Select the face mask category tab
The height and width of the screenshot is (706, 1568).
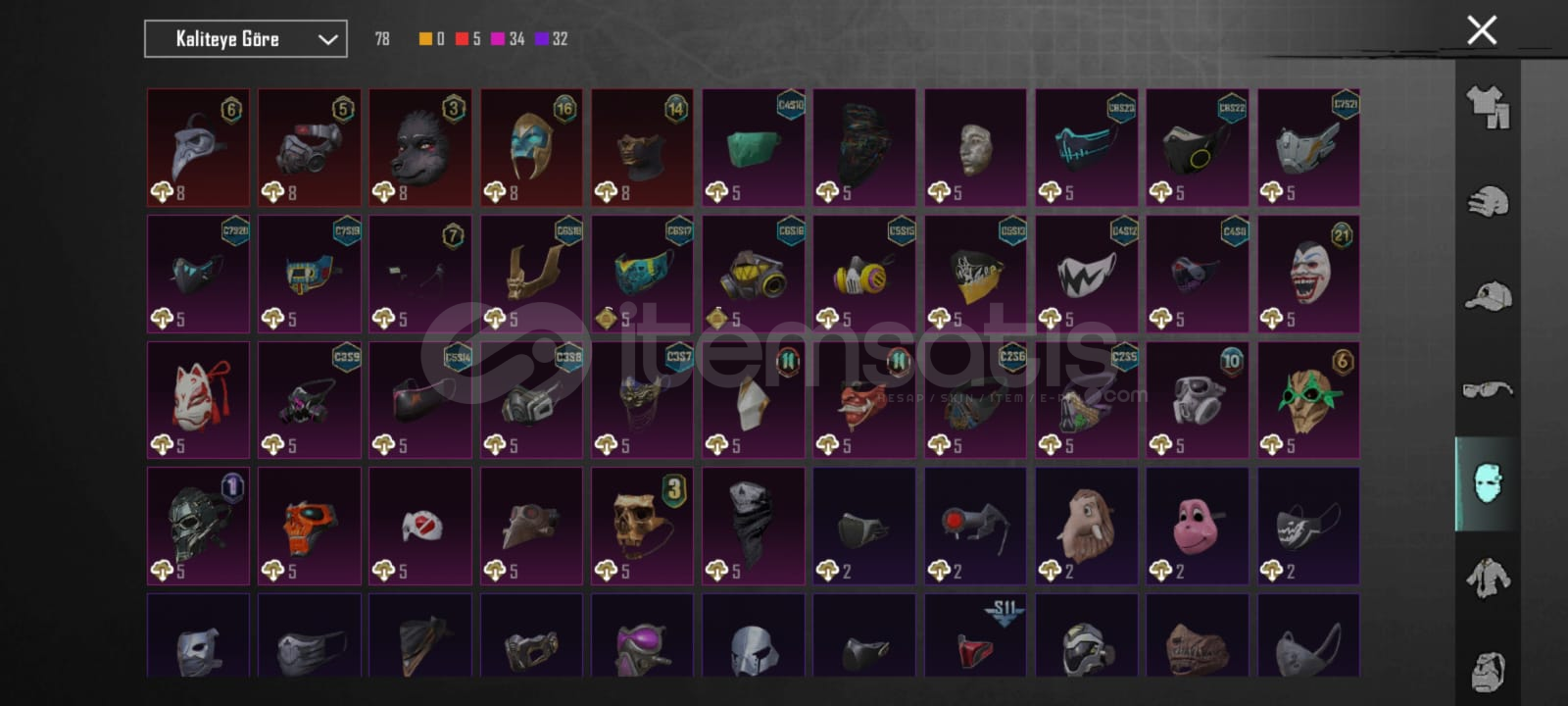tap(1488, 483)
